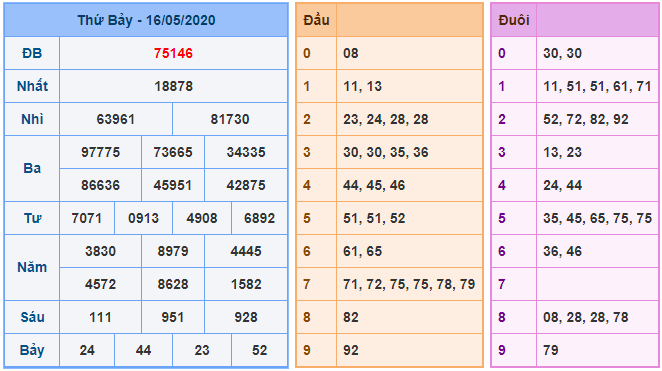Click the Nhì row label
Viewport: 662px width, 371px height.
click(x=32, y=119)
